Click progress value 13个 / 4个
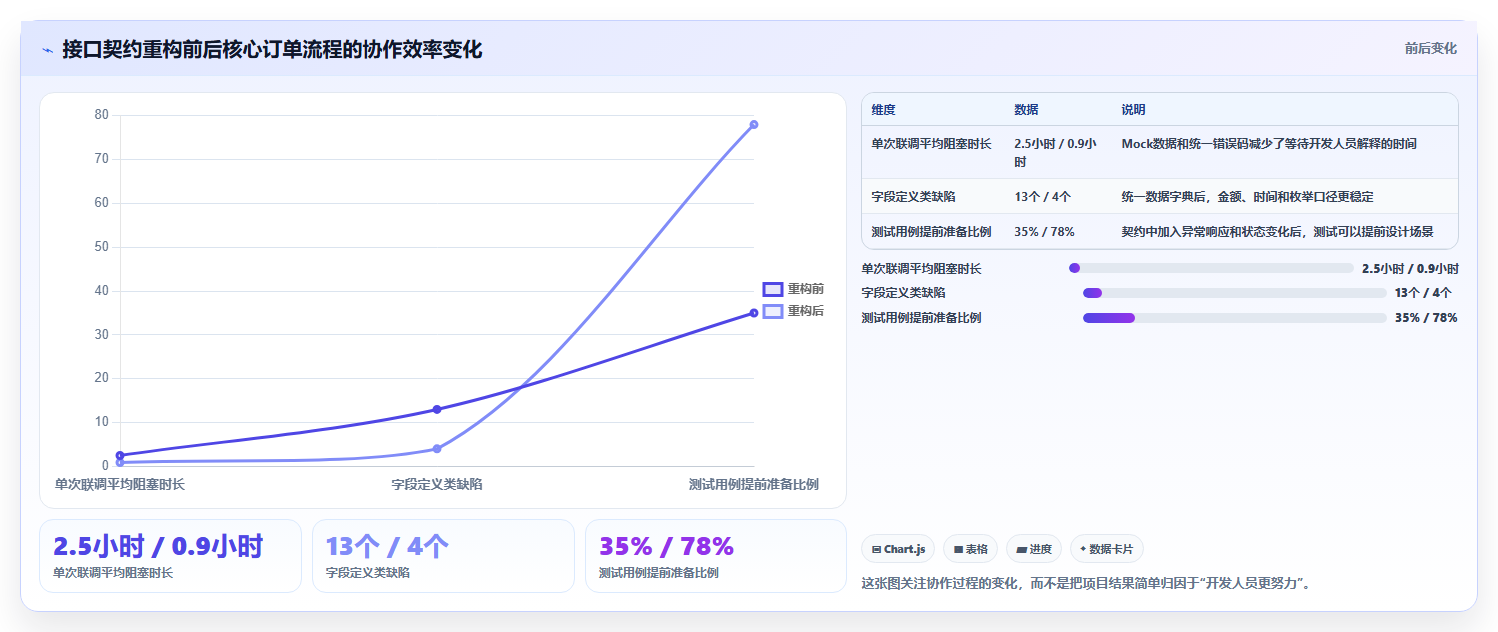 pyautogui.click(x=1423, y=293)
